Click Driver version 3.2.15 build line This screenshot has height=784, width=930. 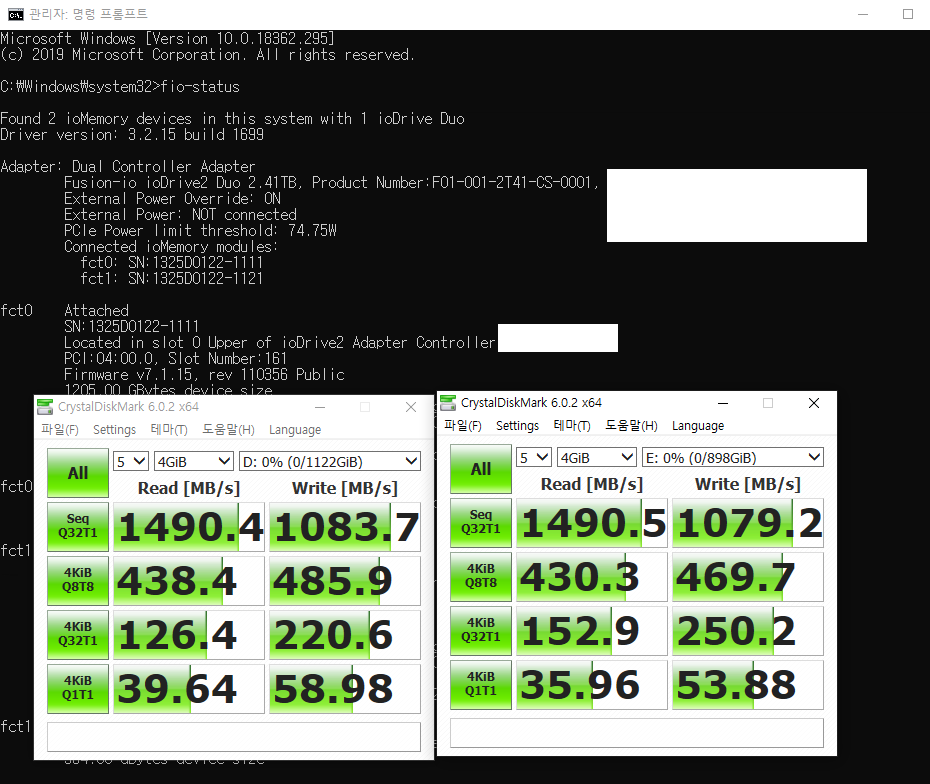[132, 135]
